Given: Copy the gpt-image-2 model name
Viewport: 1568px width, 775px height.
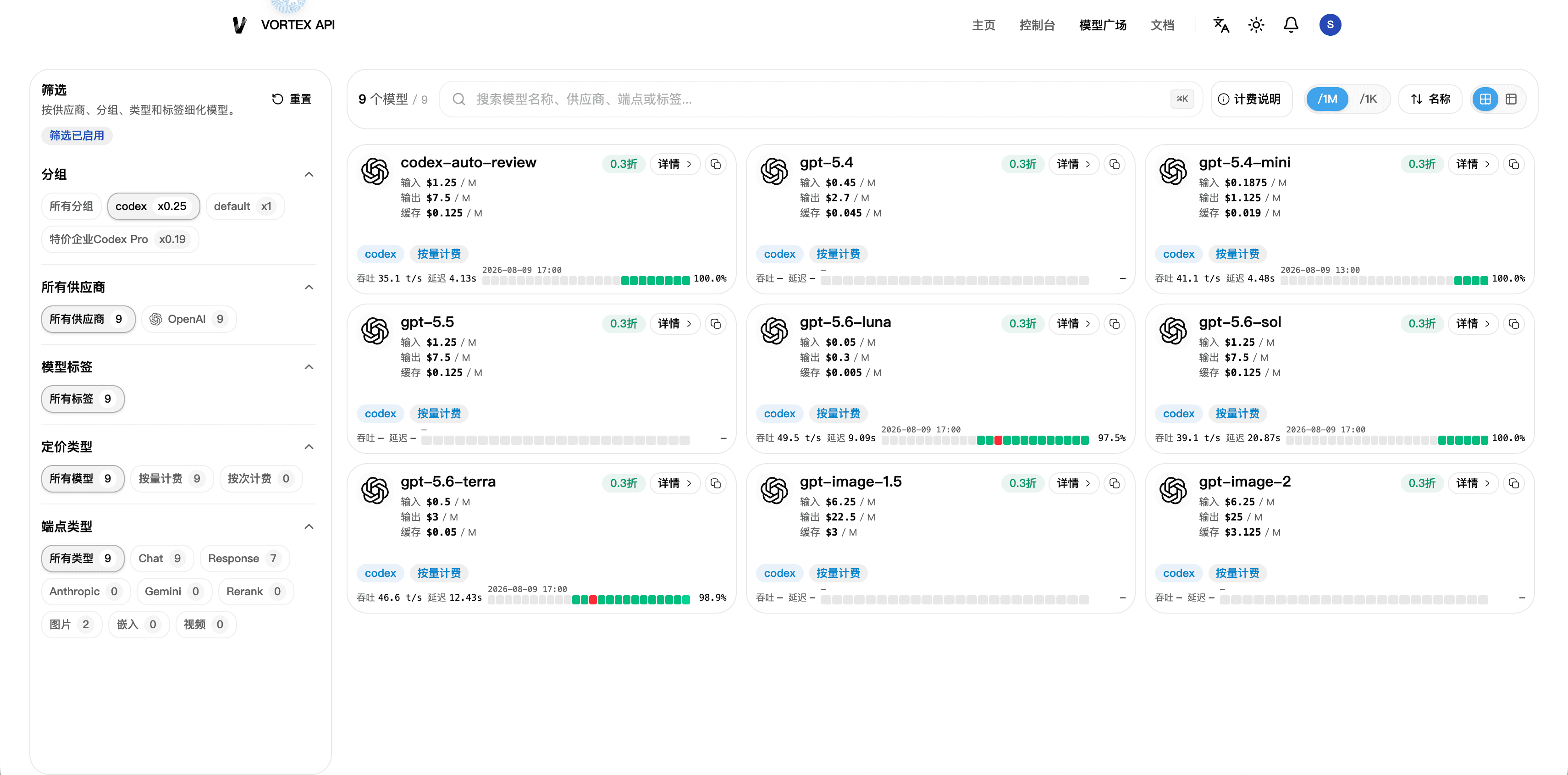Looking at the screenshot, I should point(1514,483).
